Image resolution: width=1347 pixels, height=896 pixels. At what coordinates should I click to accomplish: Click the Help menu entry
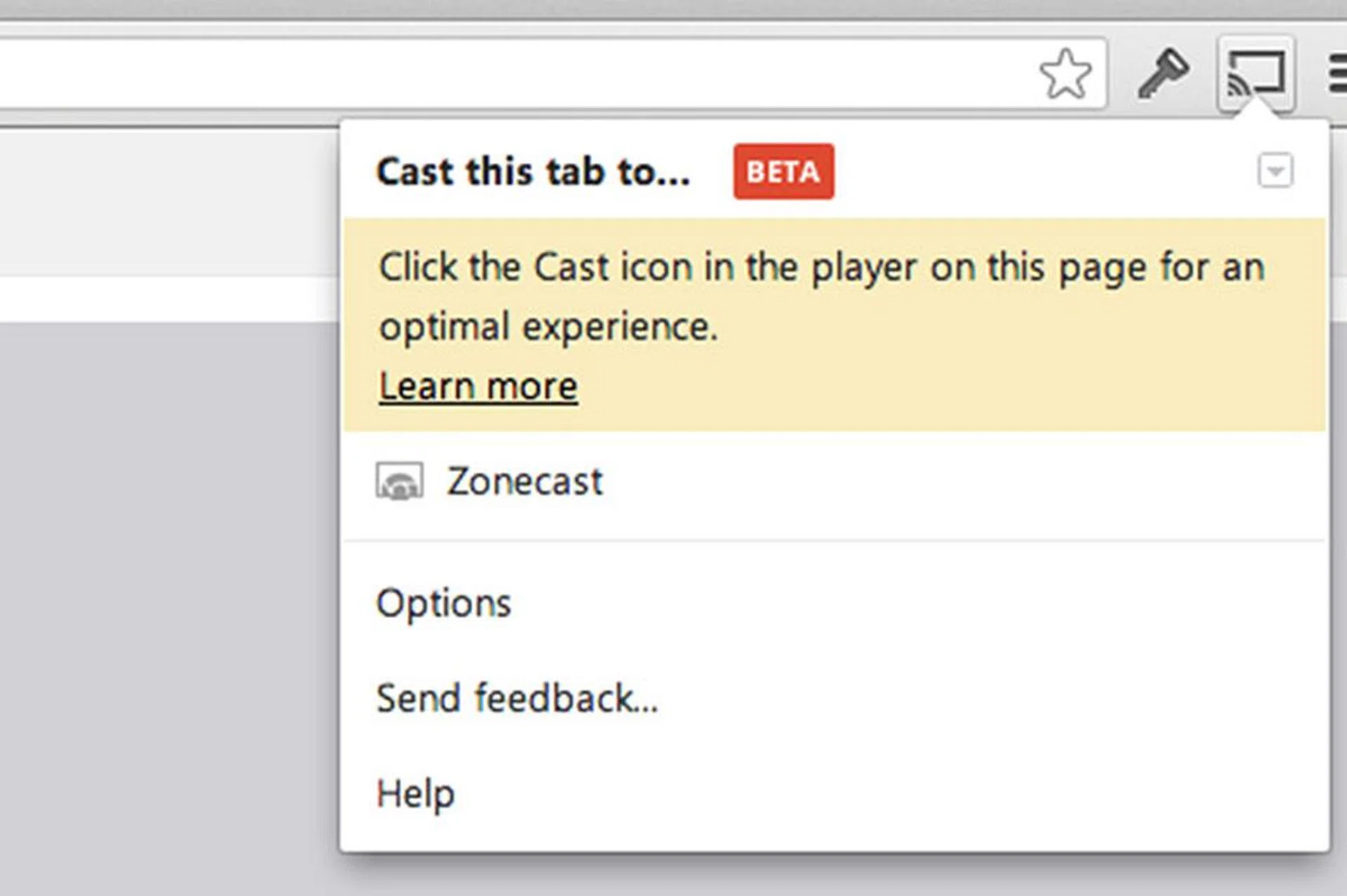tap(415, 793)
